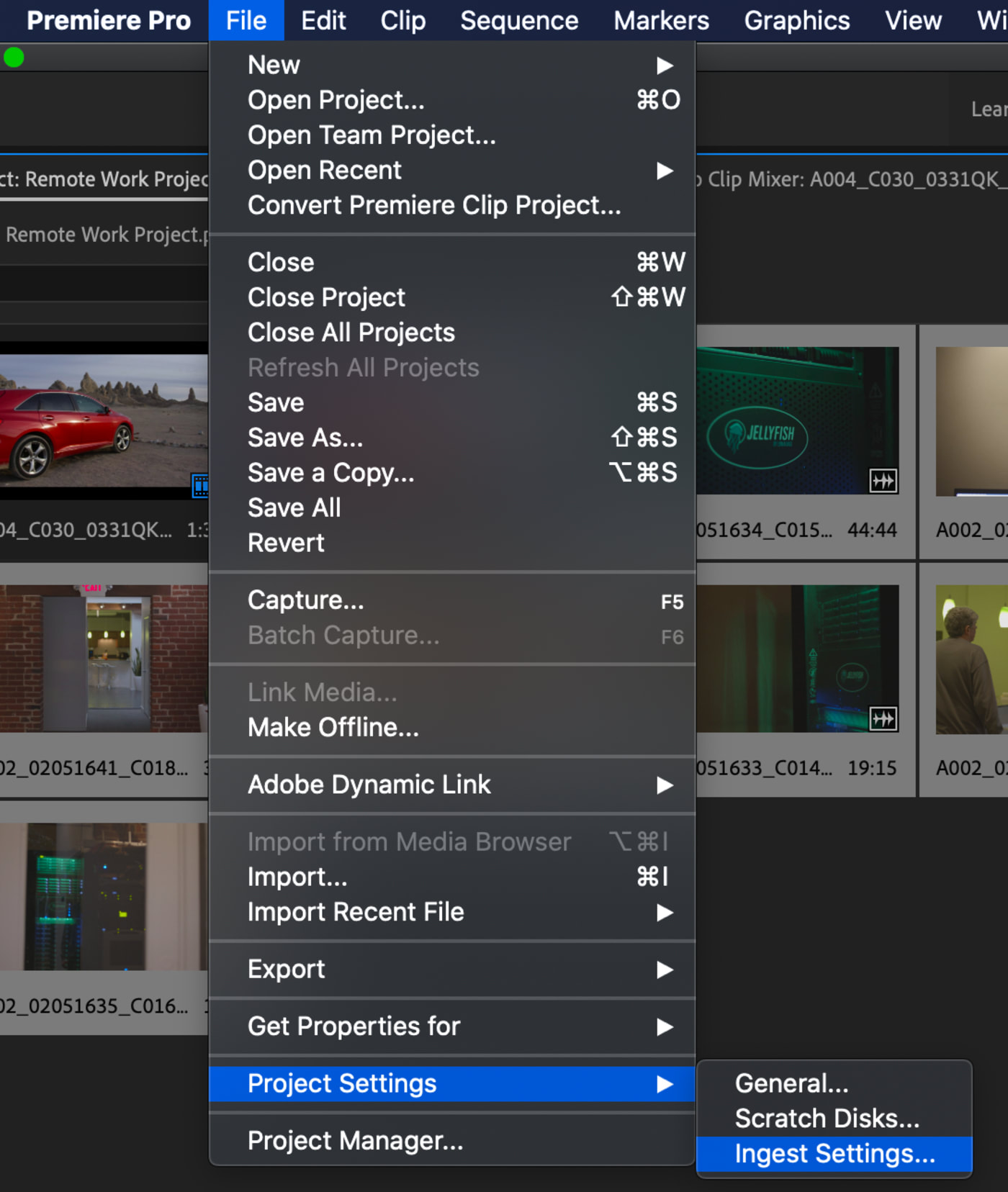1008x1192 pixels.
Task: Choose Scratch Disks... in submenu
Action: coord(834,1119)
